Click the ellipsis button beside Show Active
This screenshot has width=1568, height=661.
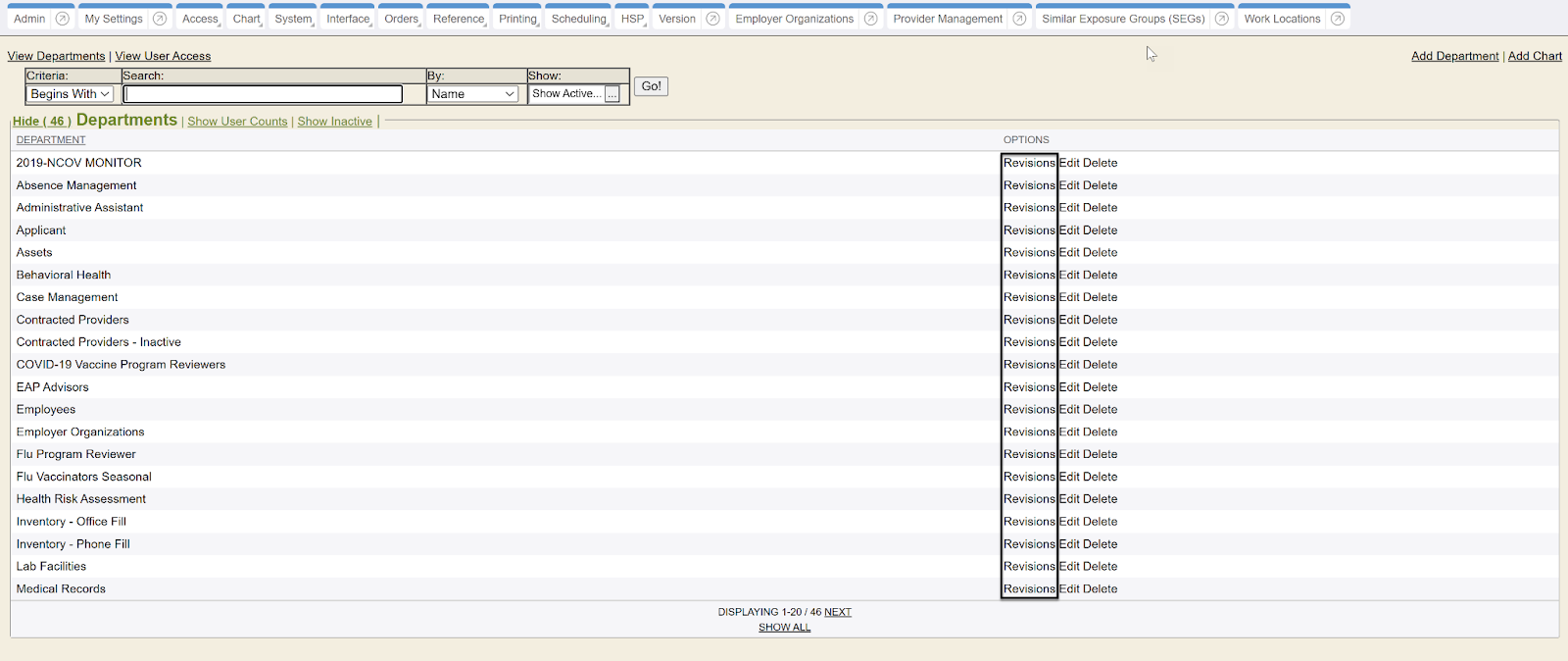pyautogui.click(x=612, y=94)
